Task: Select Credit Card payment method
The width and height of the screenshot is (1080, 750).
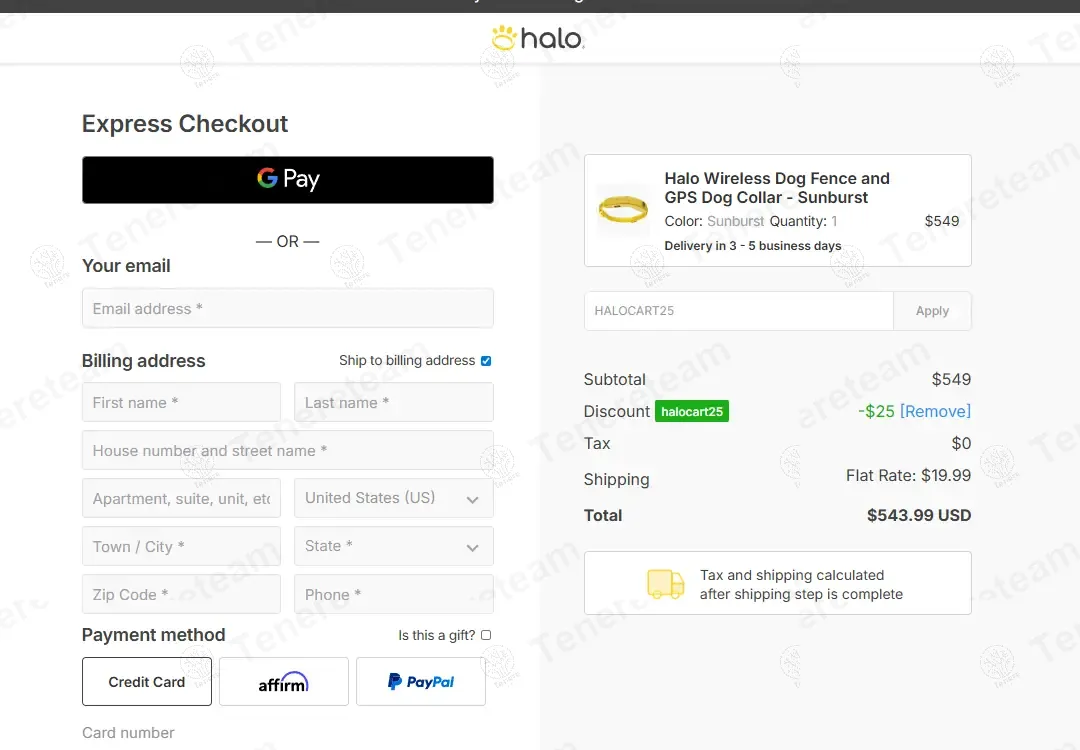Action: [147, 682]
